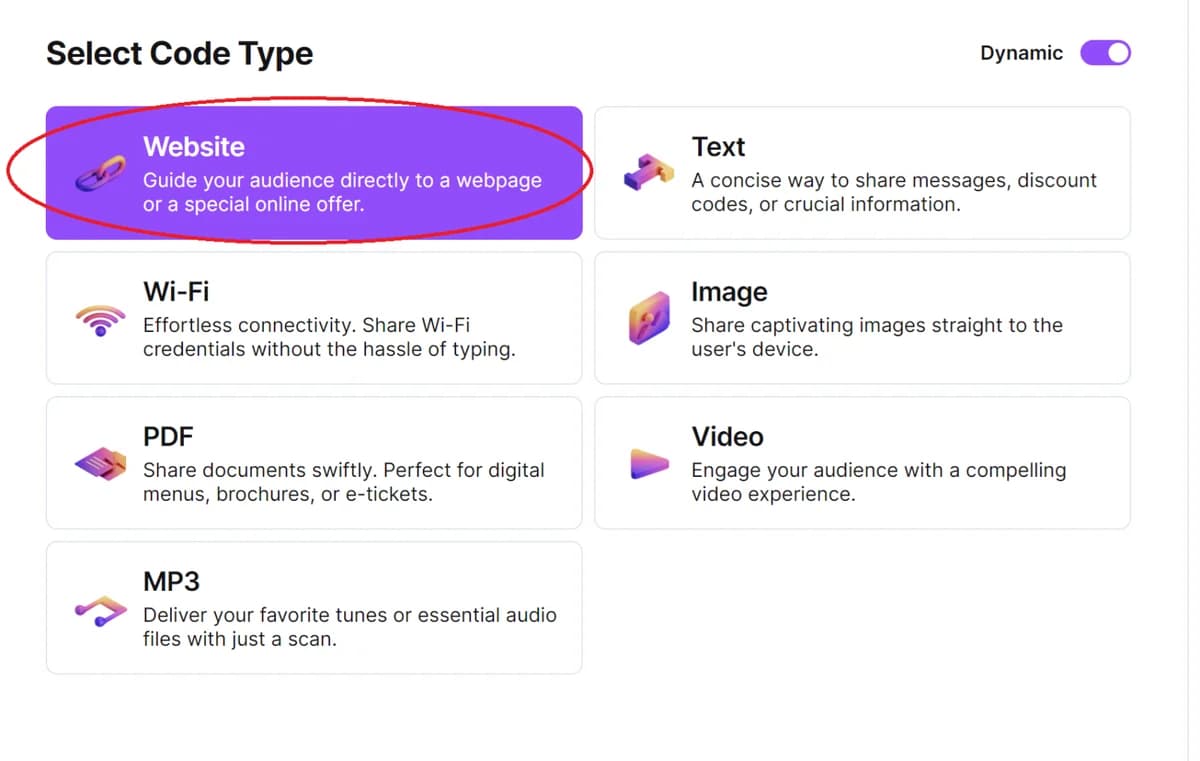Screen dimensions: 1200x761
Task: Click the PDF document icon
Action: (98, 463)
